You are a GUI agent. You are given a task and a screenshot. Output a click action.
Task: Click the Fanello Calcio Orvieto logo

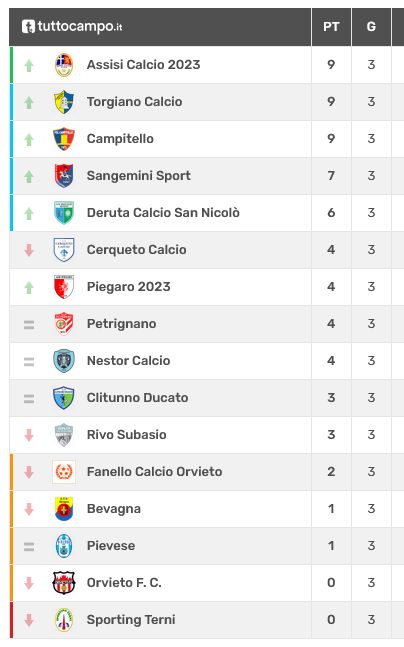pos(64,472)
